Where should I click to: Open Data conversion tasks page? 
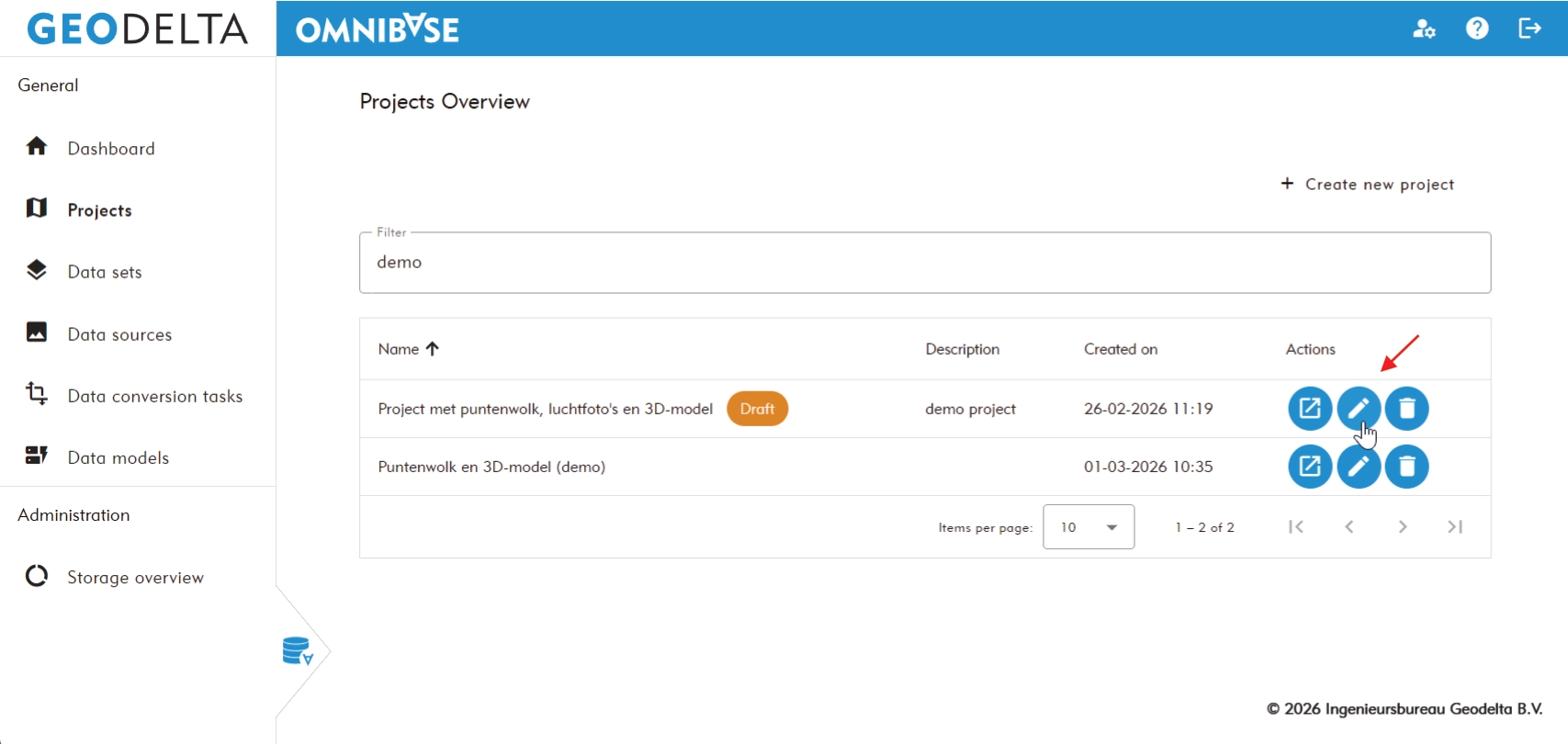tap(154, 396)
